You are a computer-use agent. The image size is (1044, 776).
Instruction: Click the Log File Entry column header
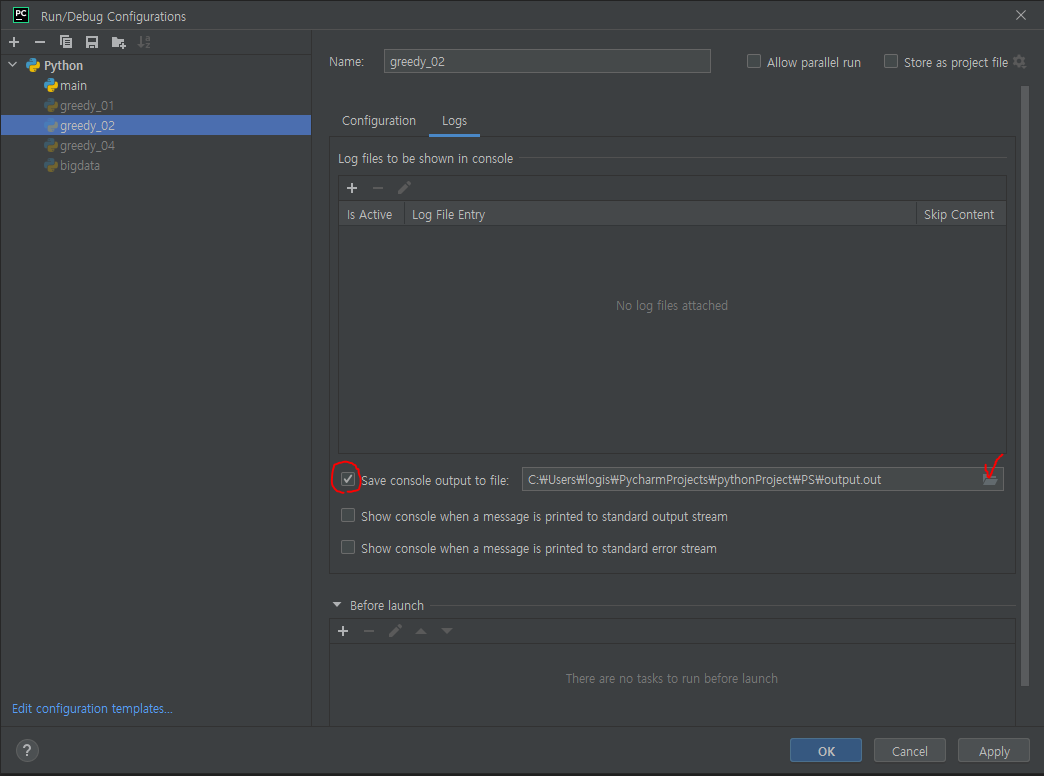(x=660, y=214)
